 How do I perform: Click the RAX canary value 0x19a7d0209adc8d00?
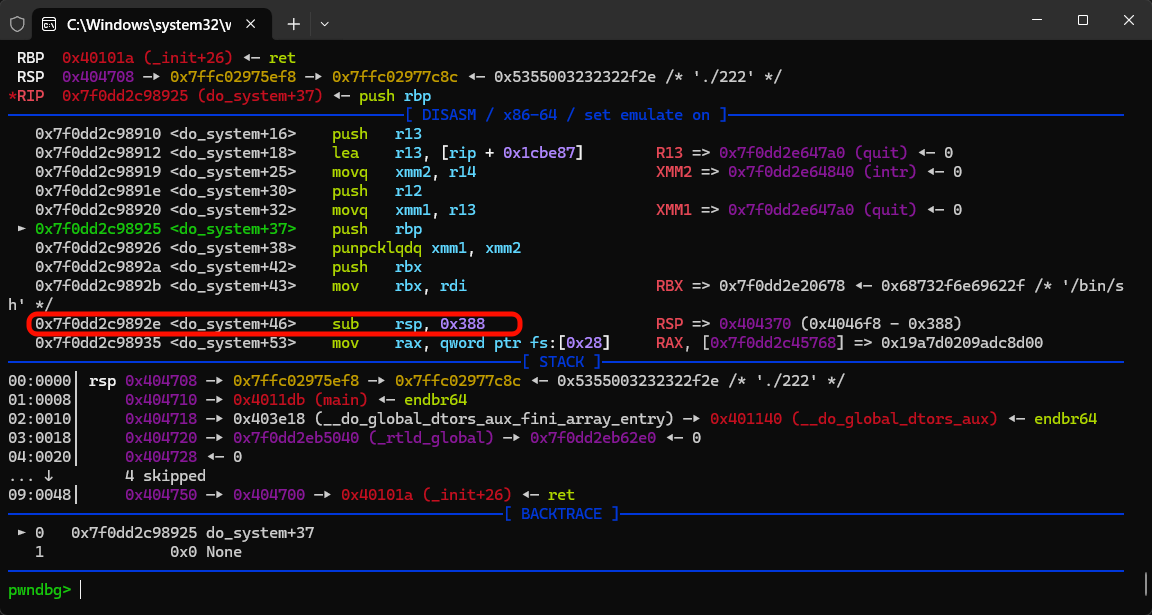click(962, 342)
